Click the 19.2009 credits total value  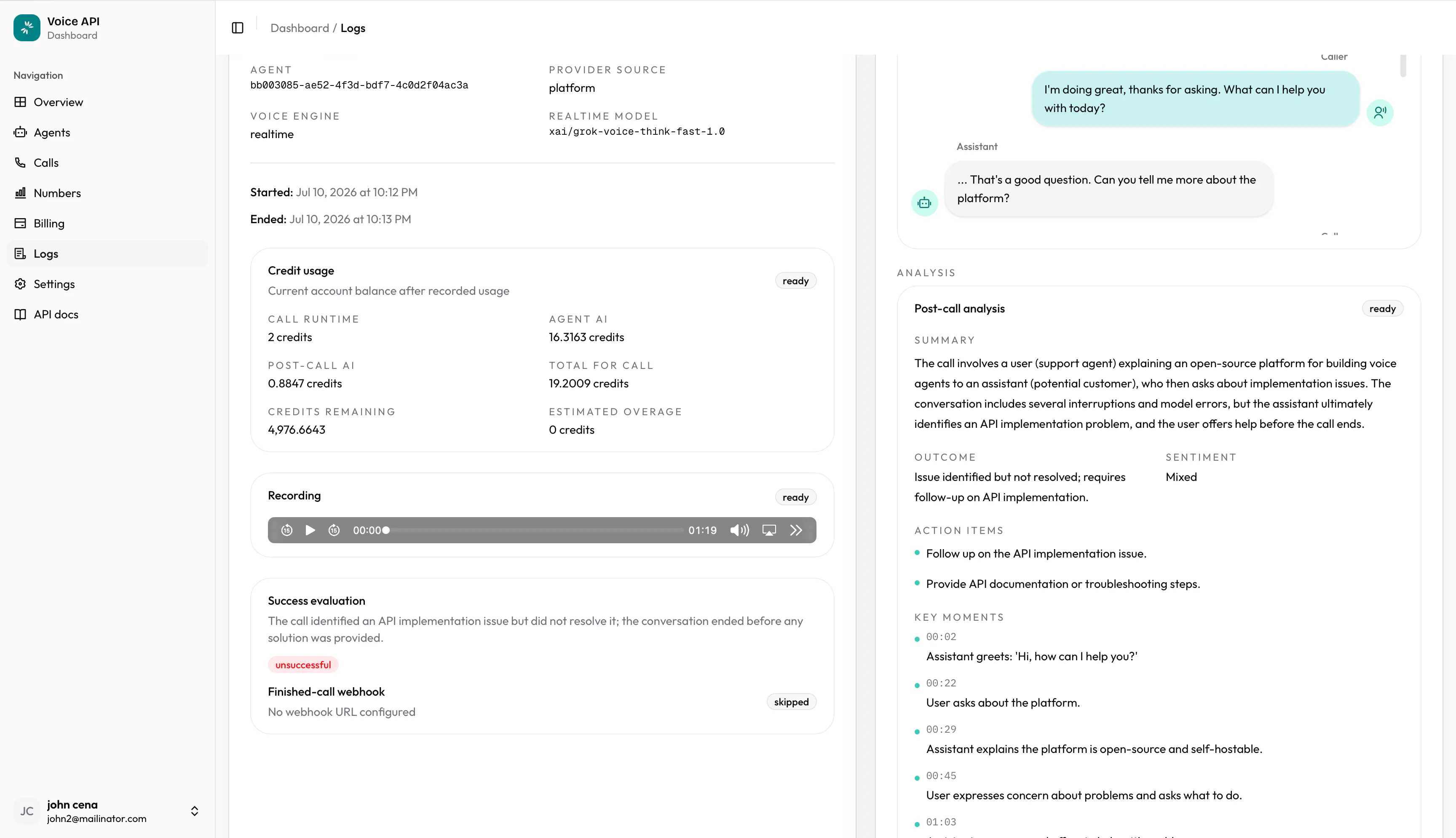589,383
